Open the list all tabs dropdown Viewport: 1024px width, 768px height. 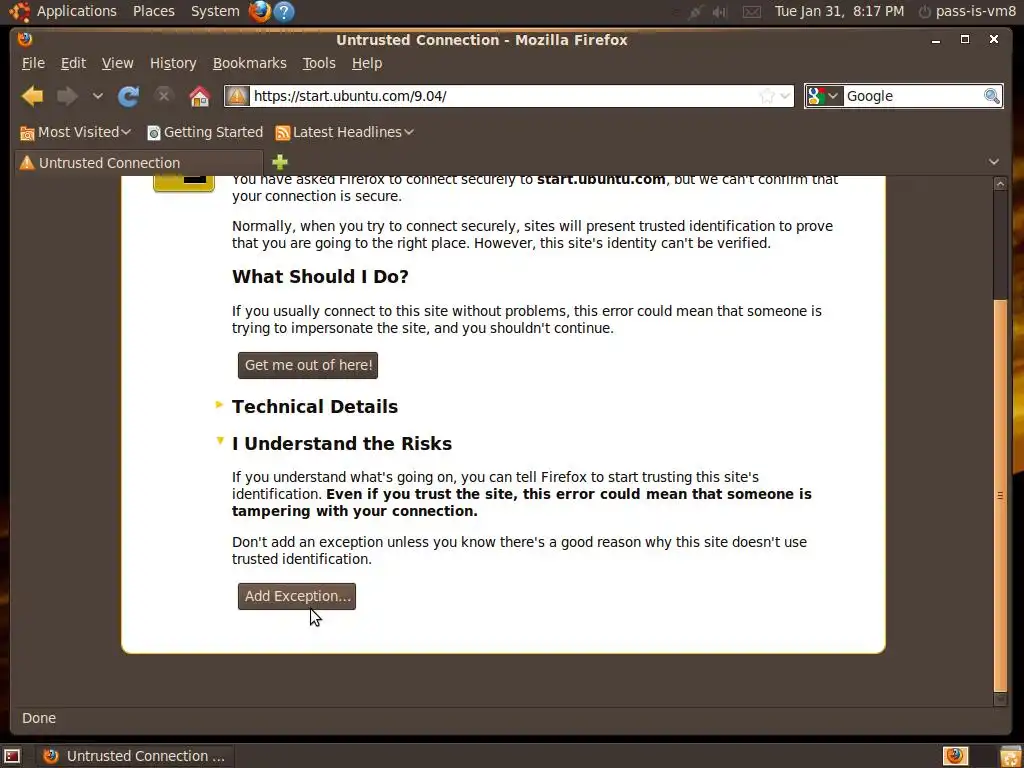[x=993, y=162]
